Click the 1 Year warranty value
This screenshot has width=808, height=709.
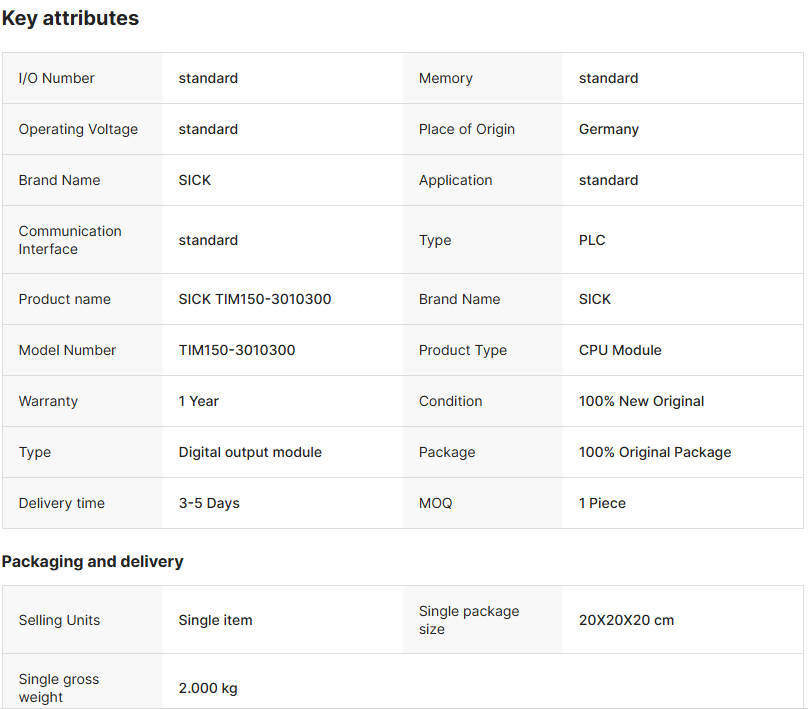[x=199, y=401]
